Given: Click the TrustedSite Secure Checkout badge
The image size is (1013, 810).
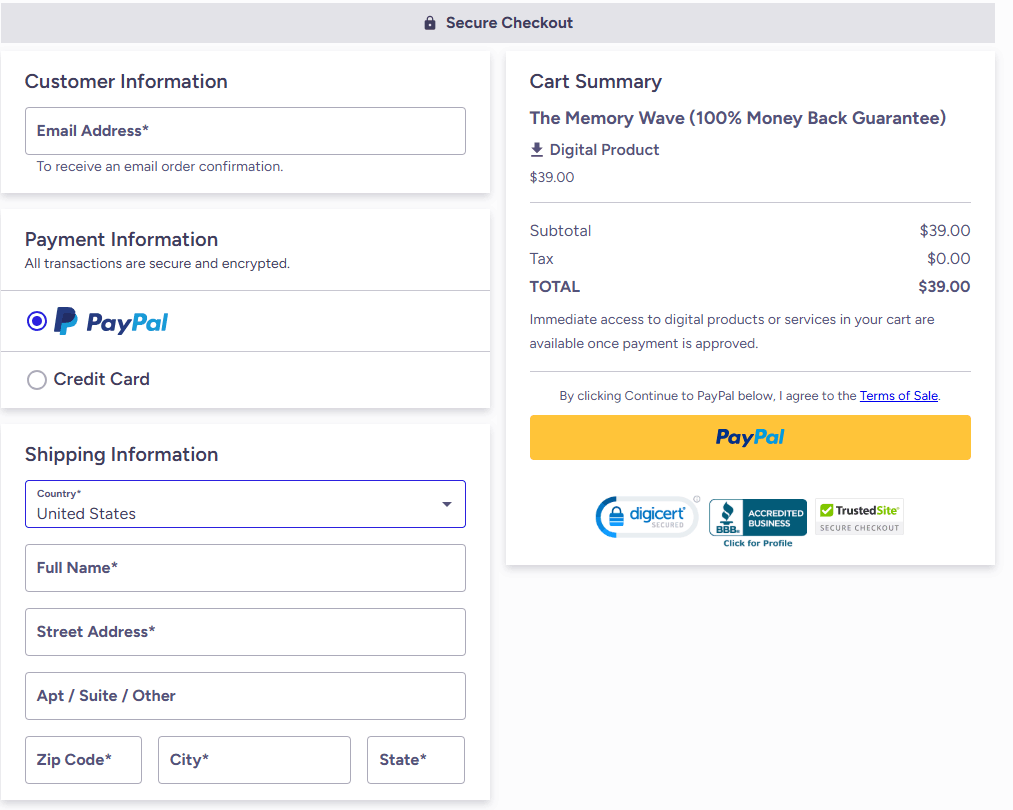Looking at the screenshot, I should click(x=858, y=517).
